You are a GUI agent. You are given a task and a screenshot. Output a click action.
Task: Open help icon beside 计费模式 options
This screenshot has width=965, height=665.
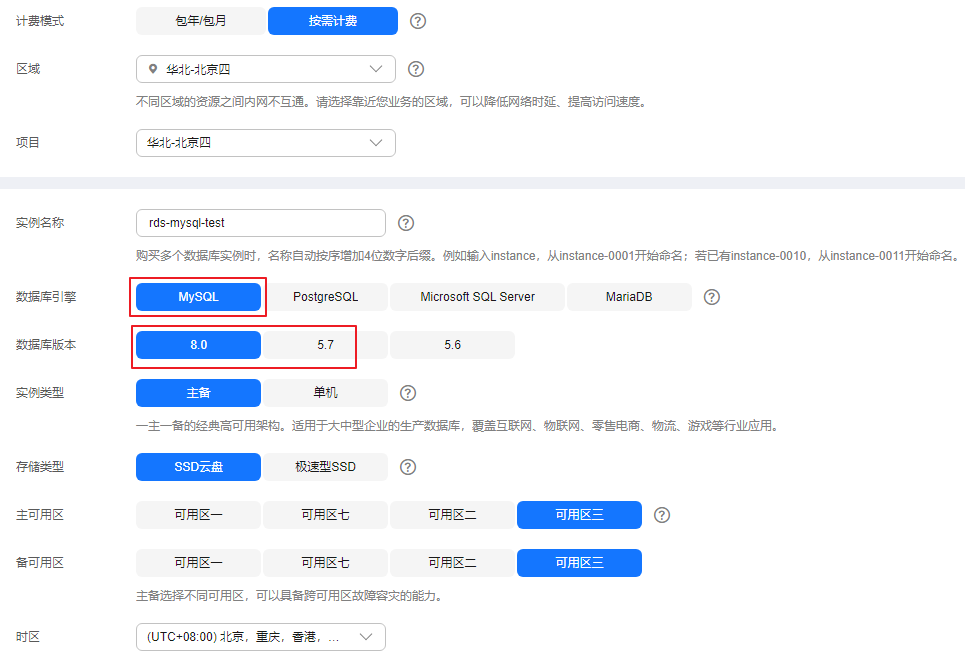[418, 21]
